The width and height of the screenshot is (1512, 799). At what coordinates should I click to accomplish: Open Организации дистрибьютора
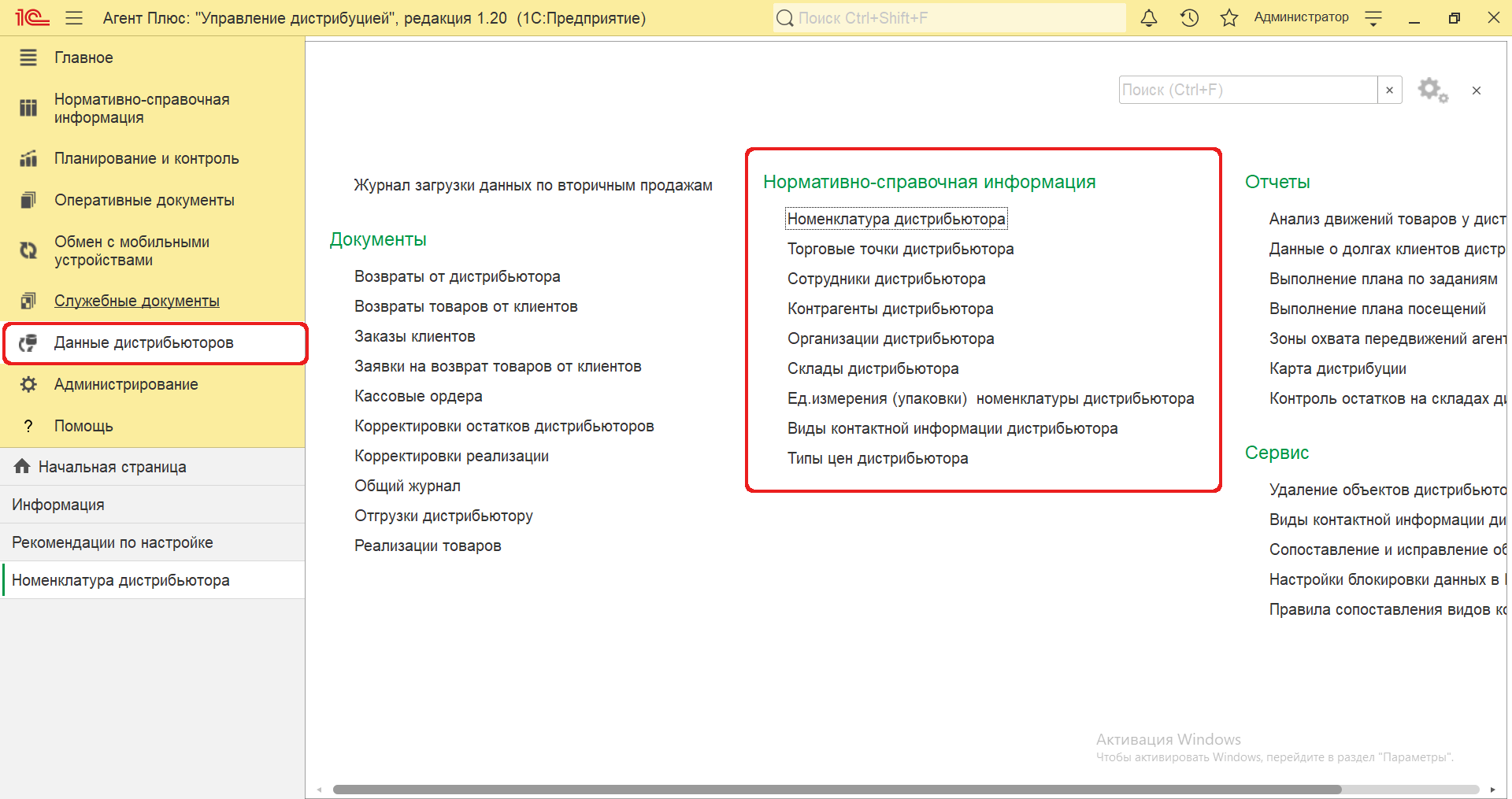[x=891, y=338]
